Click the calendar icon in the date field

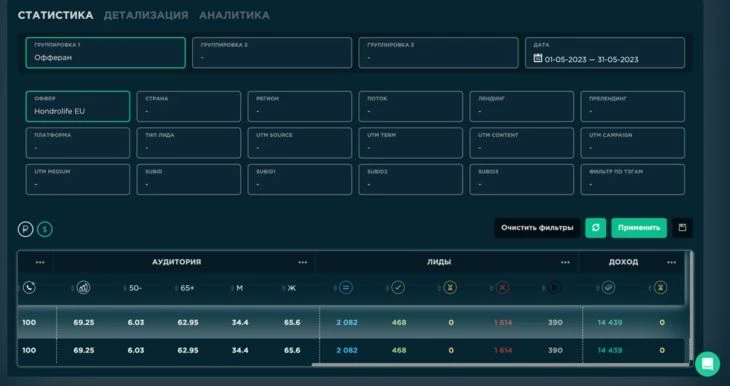tap(538, 58)
